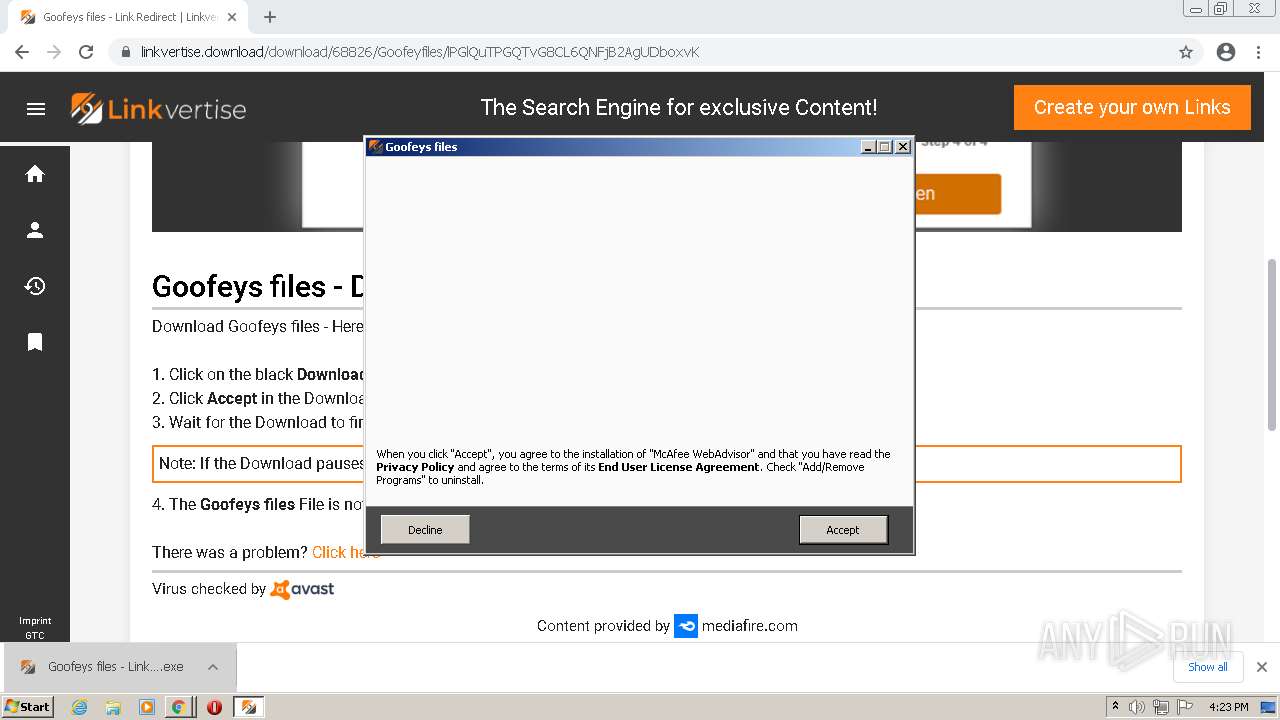1280x720 pixels.
Task: Go forward in the browser
Action: [54, 52]
